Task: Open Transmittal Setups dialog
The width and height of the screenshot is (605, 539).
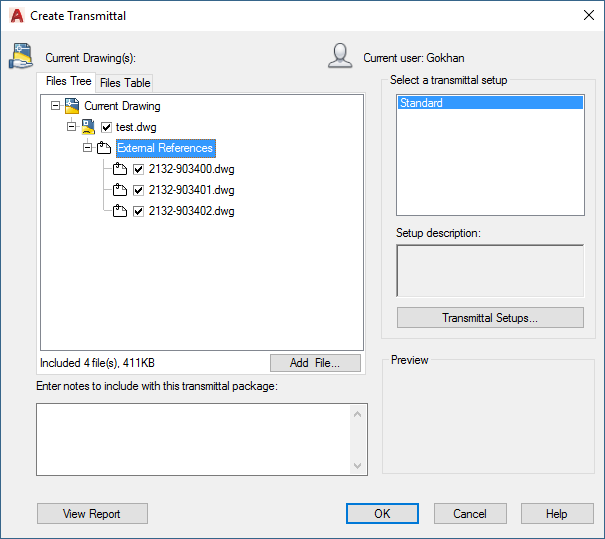Action: click(x=490, y=318)
